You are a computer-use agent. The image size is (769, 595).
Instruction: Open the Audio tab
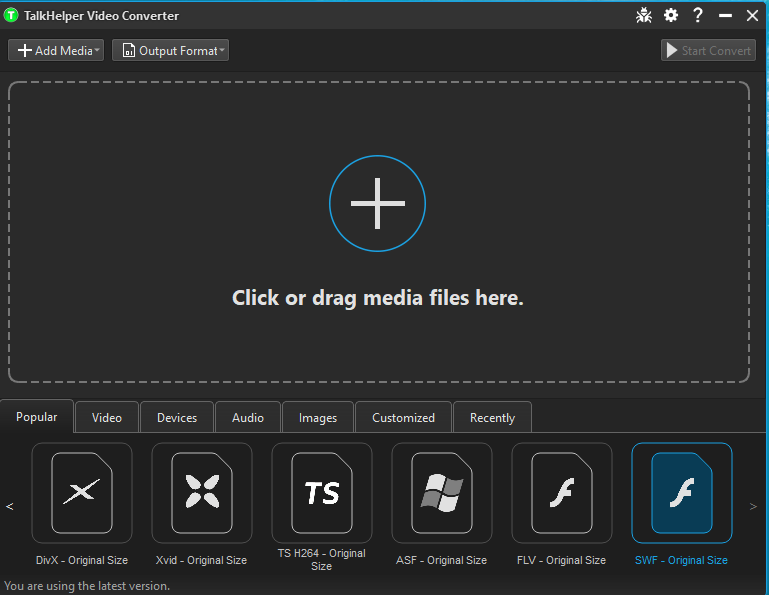point(248,417)
